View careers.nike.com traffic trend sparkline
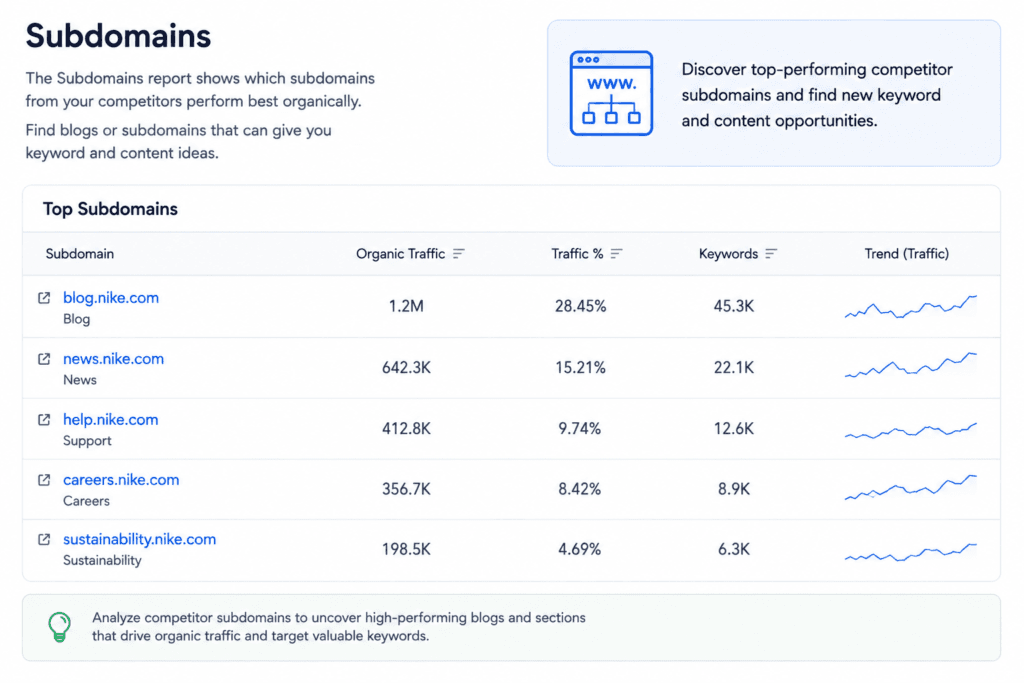 tap(910, 488)
